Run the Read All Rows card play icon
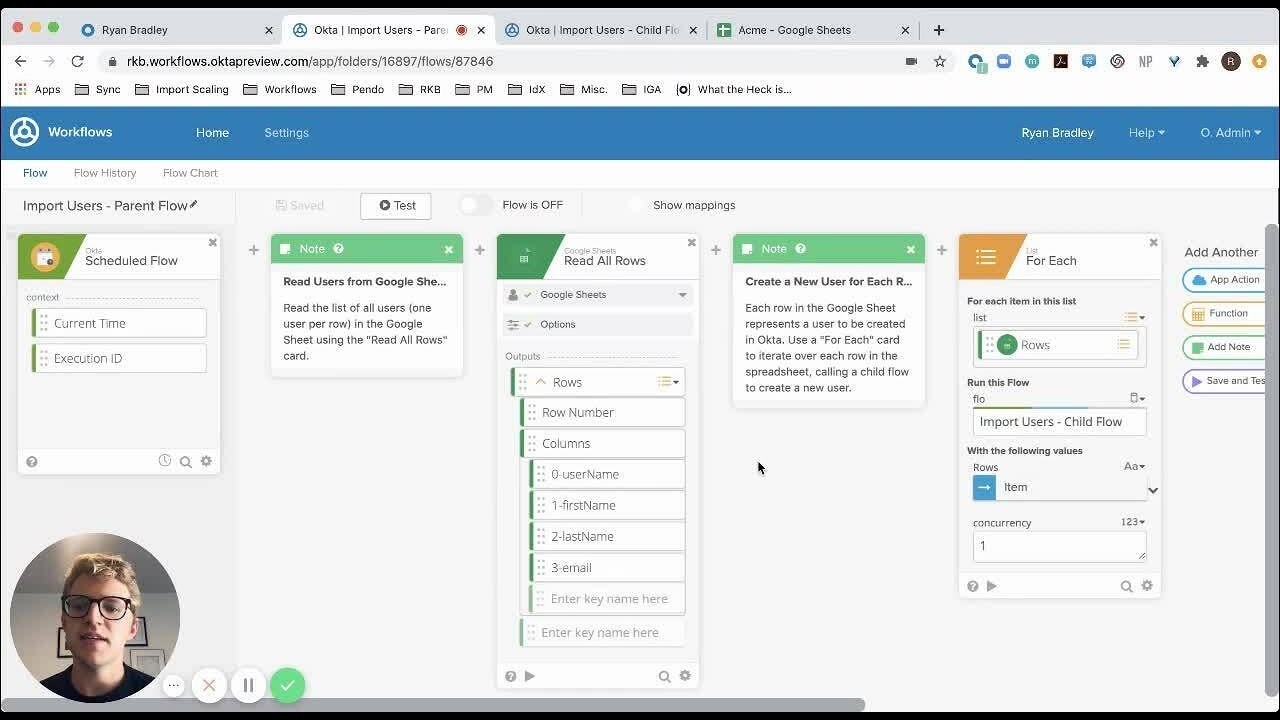The width and height of the screenshot is (1280, 720). pyautogui.click(x=530, y=676)
